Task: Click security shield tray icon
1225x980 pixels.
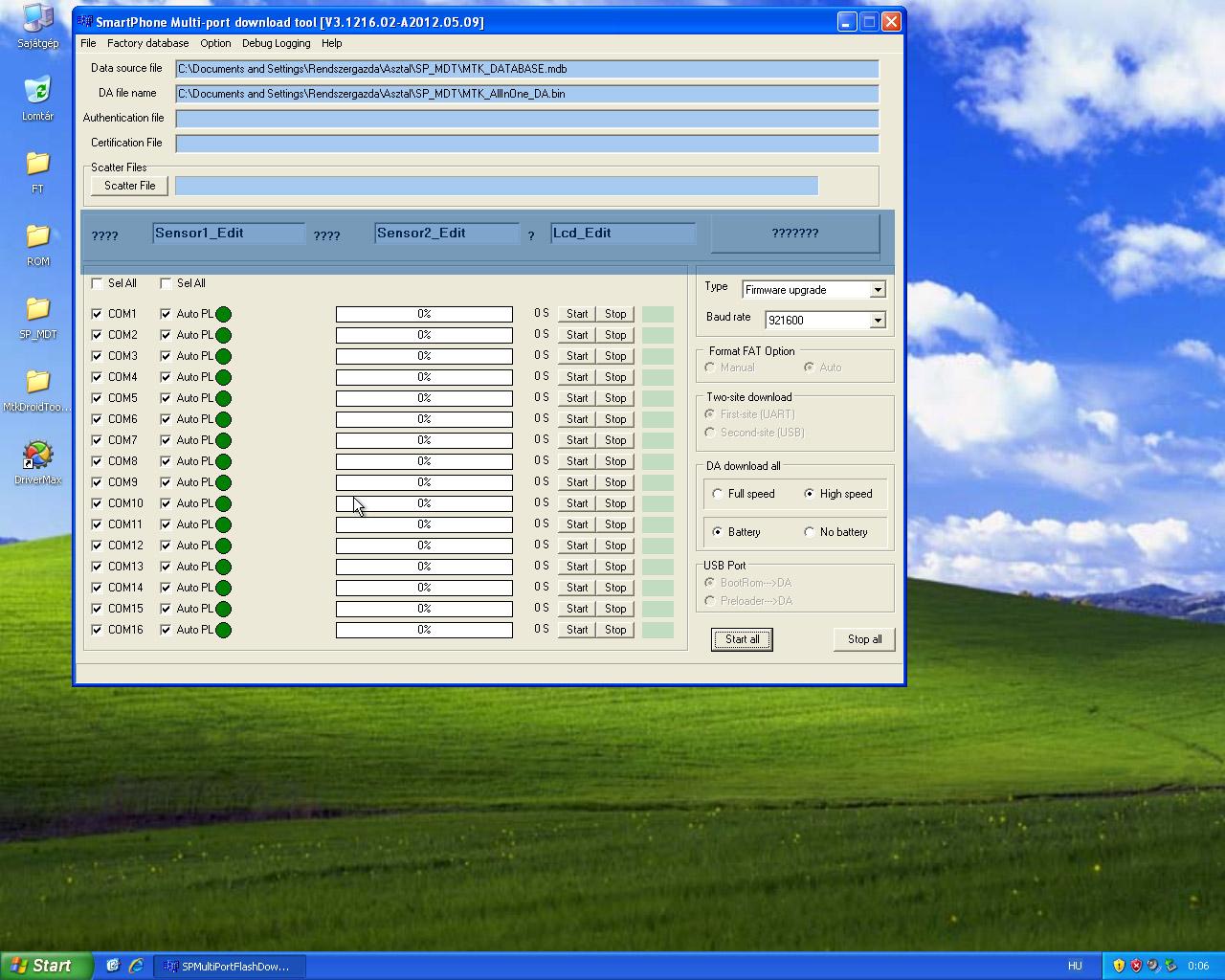Action: [1119, 966]
